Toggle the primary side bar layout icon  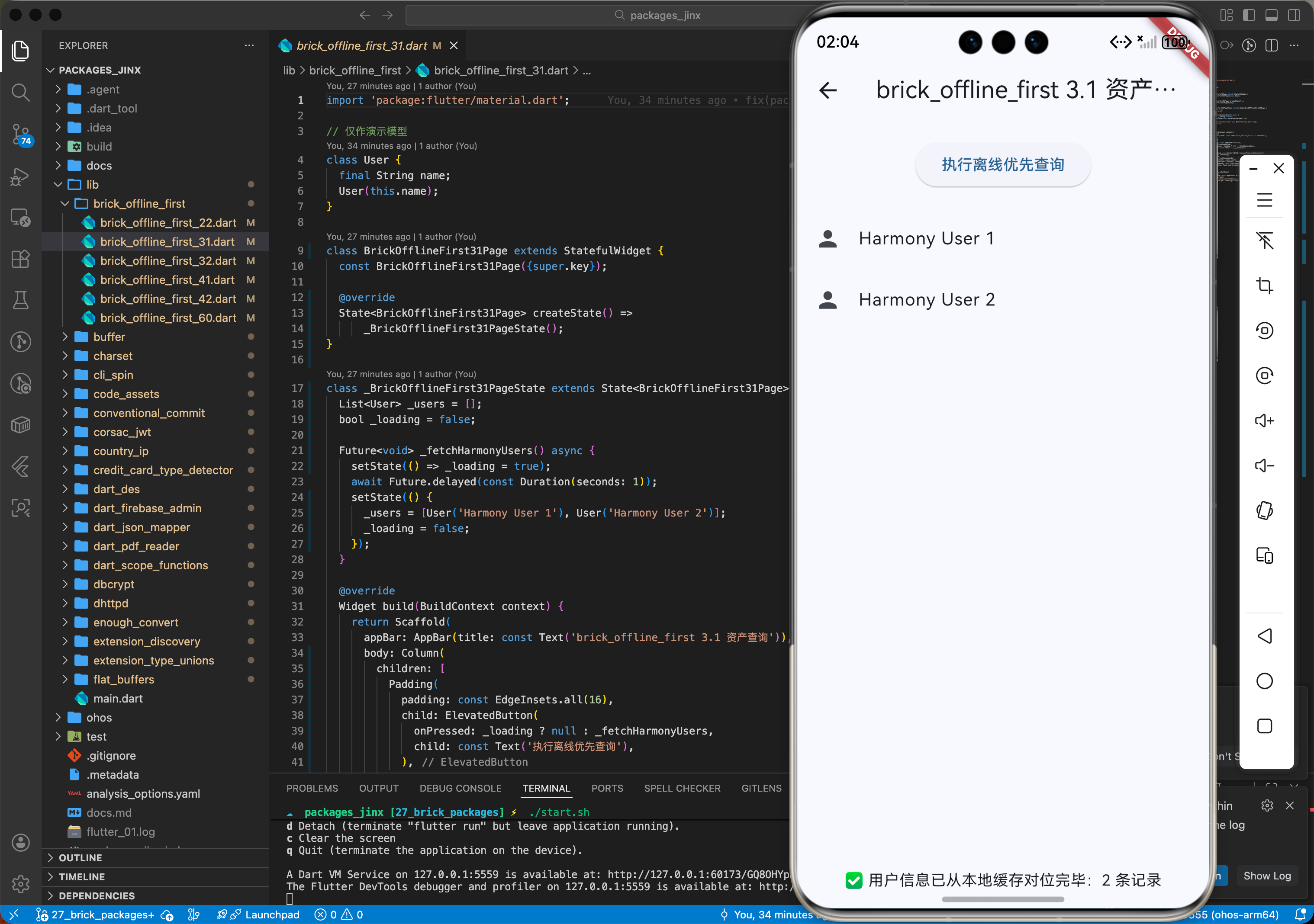(1249, 15)
